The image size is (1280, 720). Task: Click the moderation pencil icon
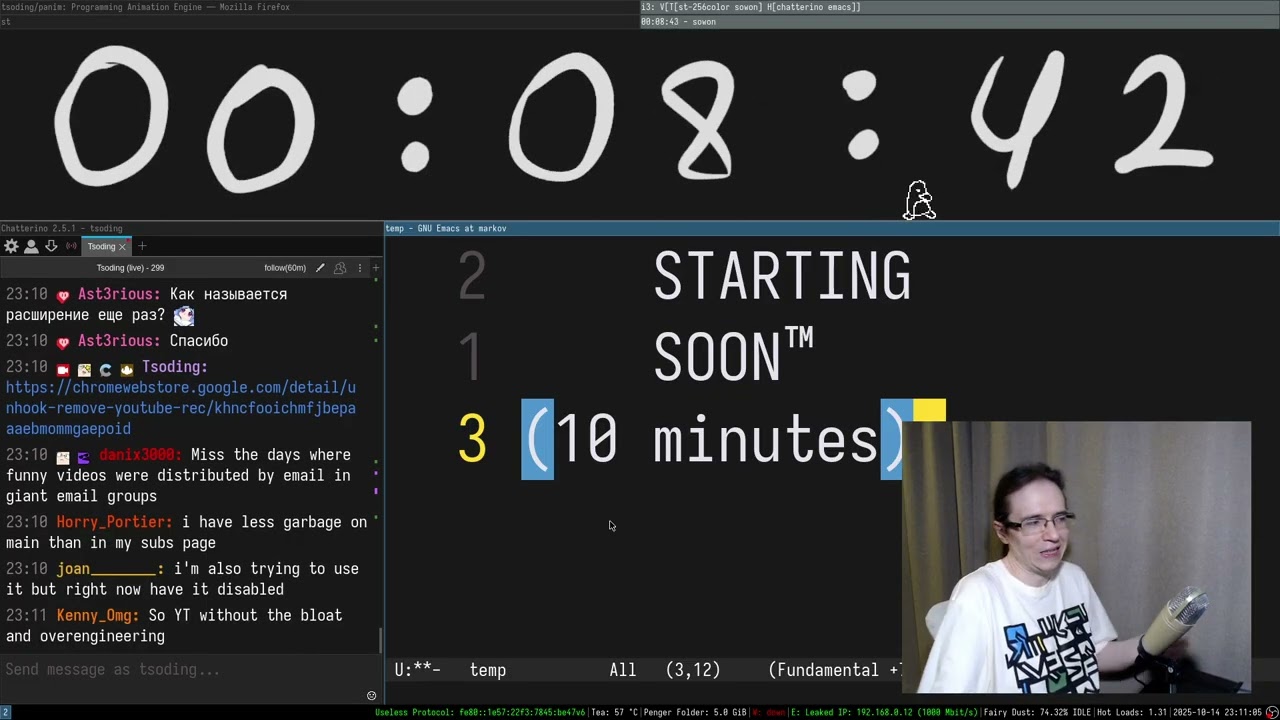320,268
